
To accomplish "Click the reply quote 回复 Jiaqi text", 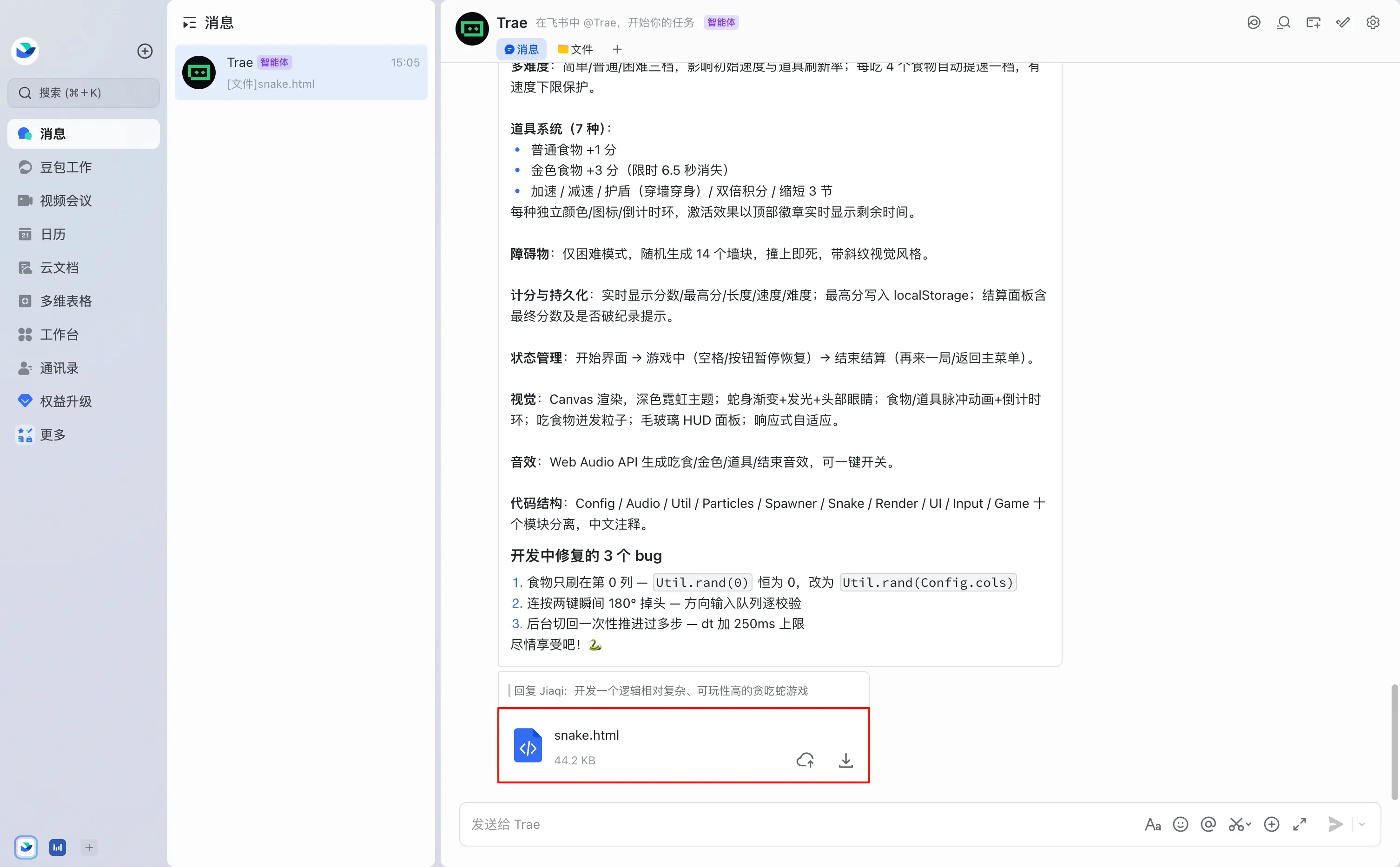I will tap(660, 690).
